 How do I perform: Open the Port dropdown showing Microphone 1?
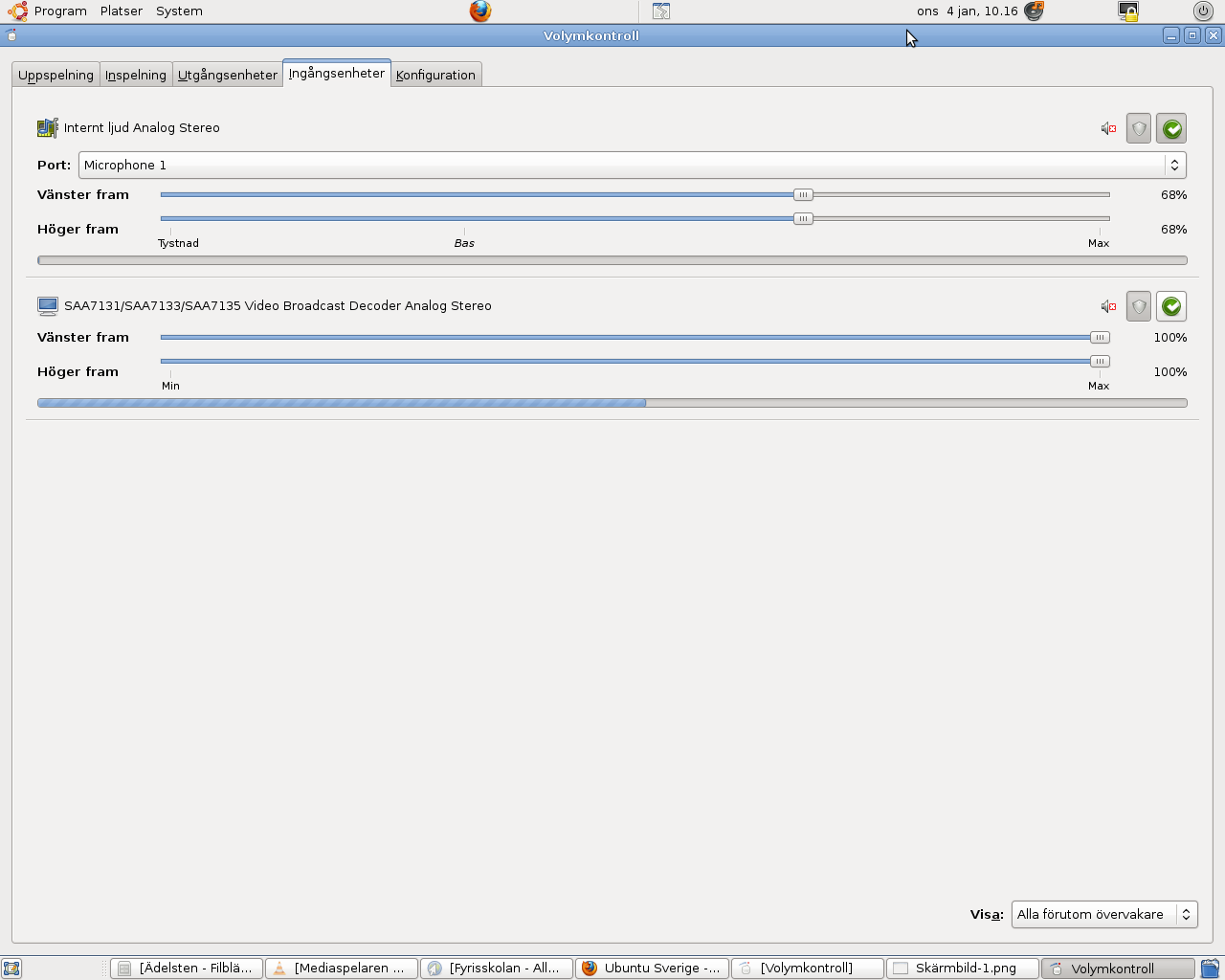click(633, 165)
